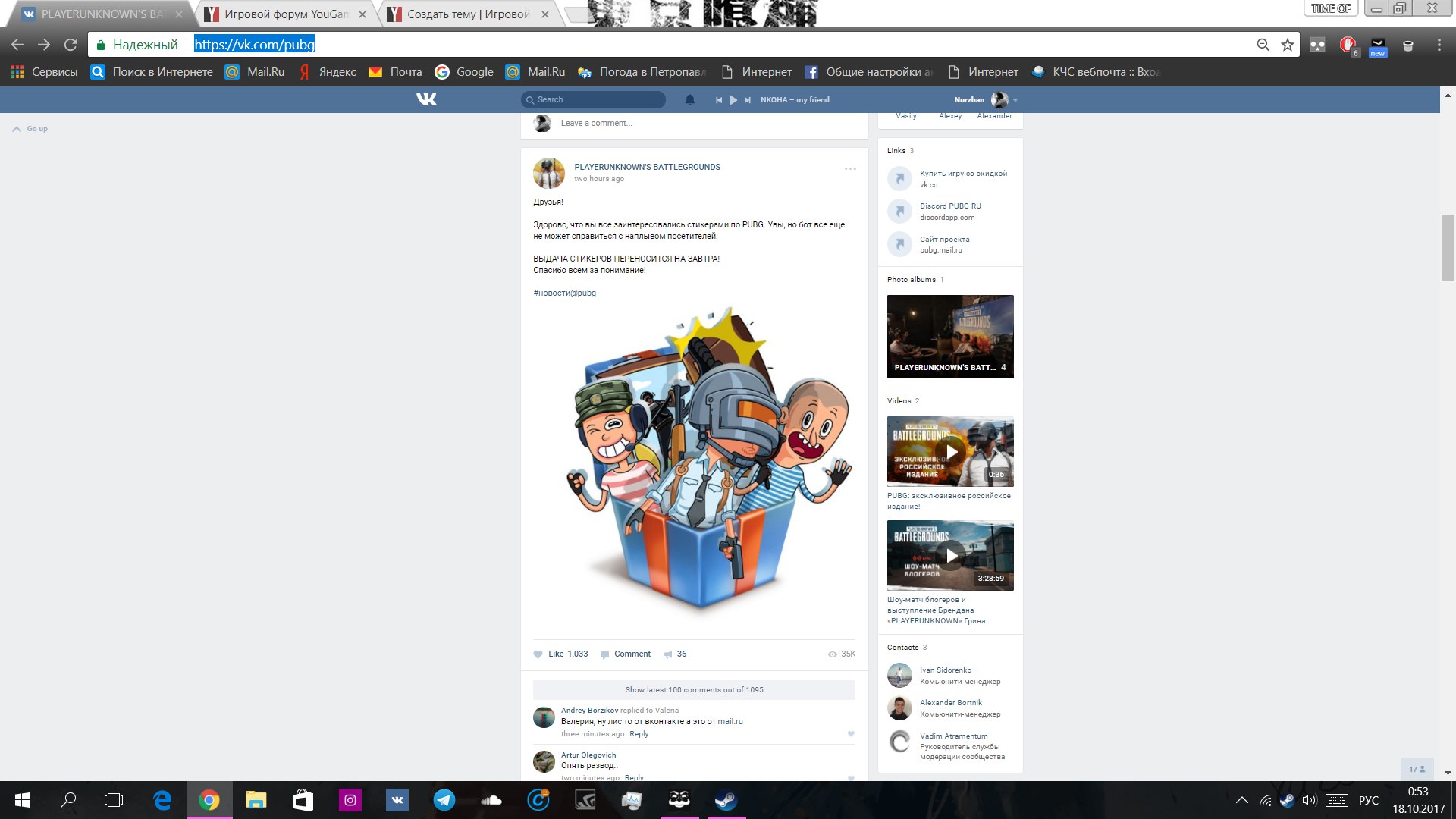
Task: Open the 17 online friends chat counter
Action: tap(1417, 769)
